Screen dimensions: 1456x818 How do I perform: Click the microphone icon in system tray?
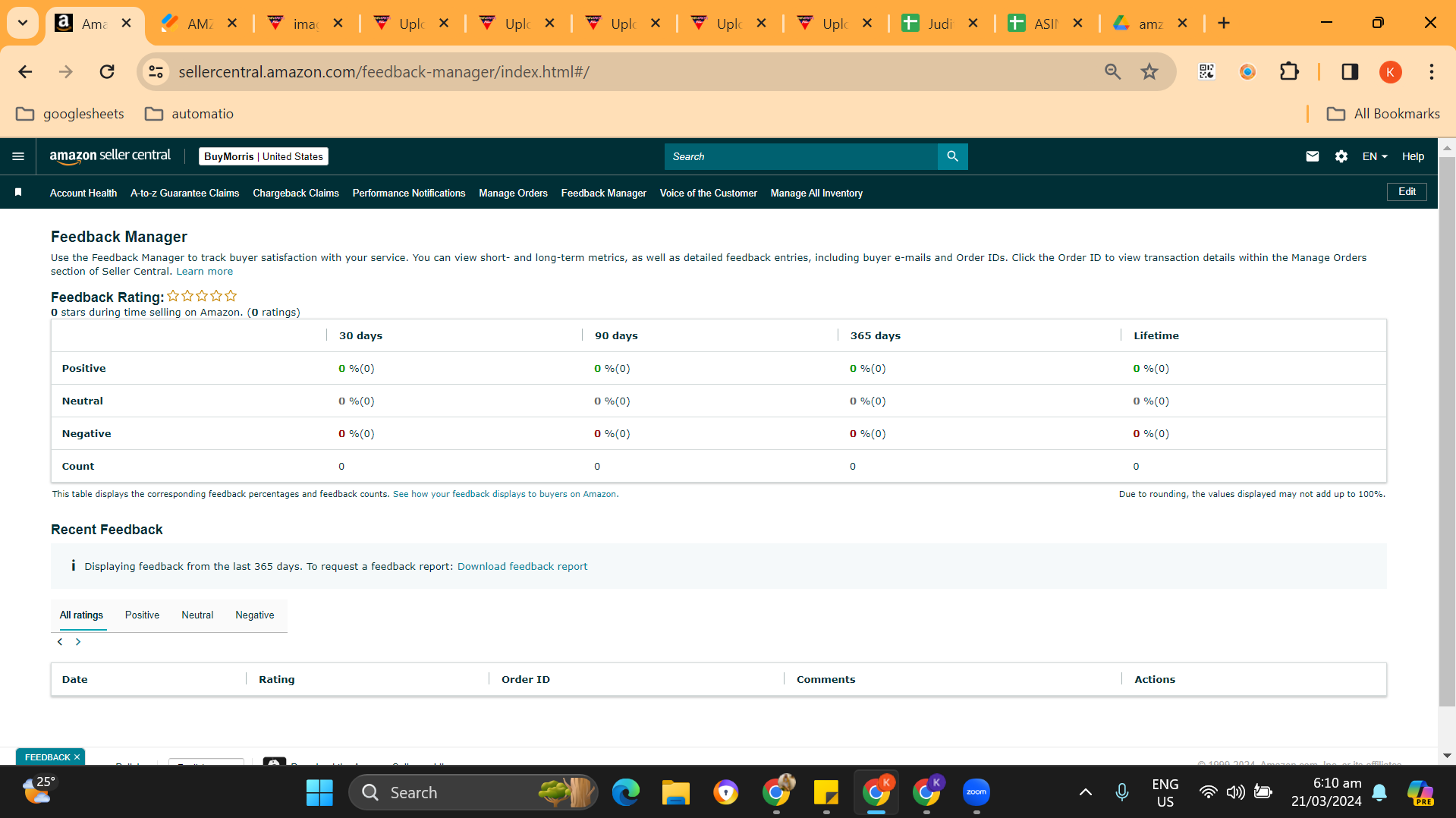point(1122,792)
